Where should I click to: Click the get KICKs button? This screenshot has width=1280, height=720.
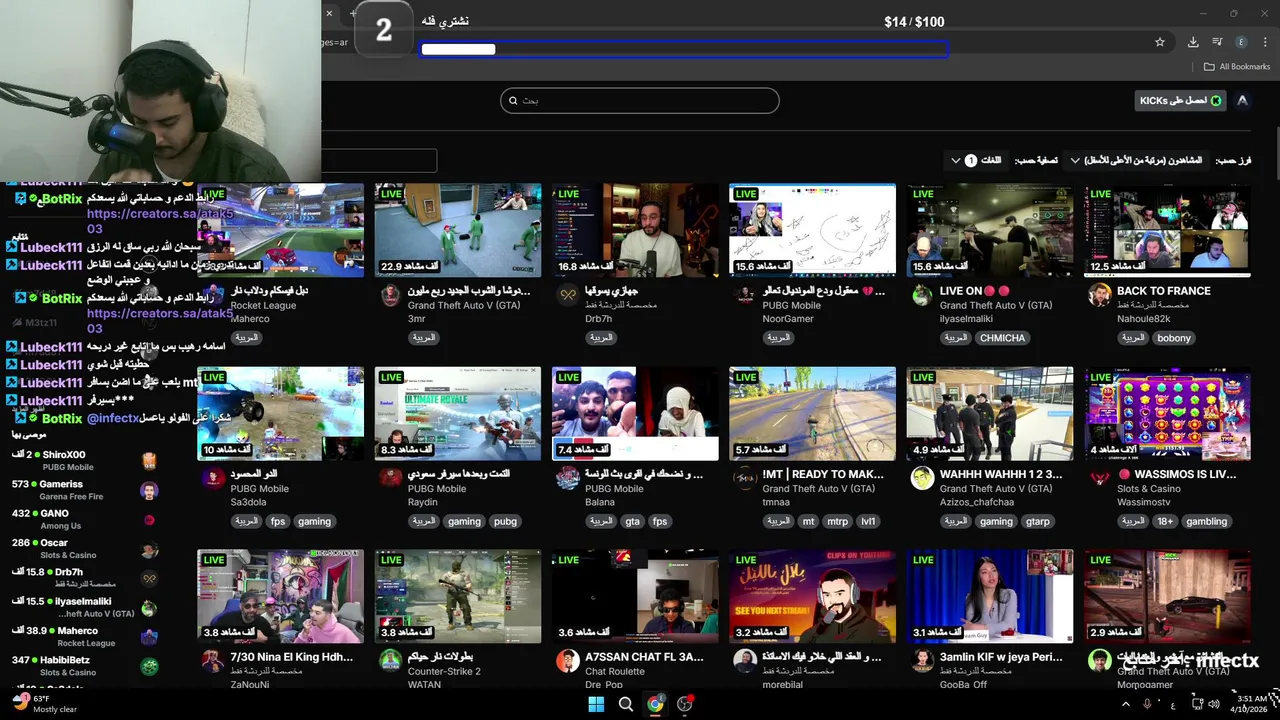1181,101
